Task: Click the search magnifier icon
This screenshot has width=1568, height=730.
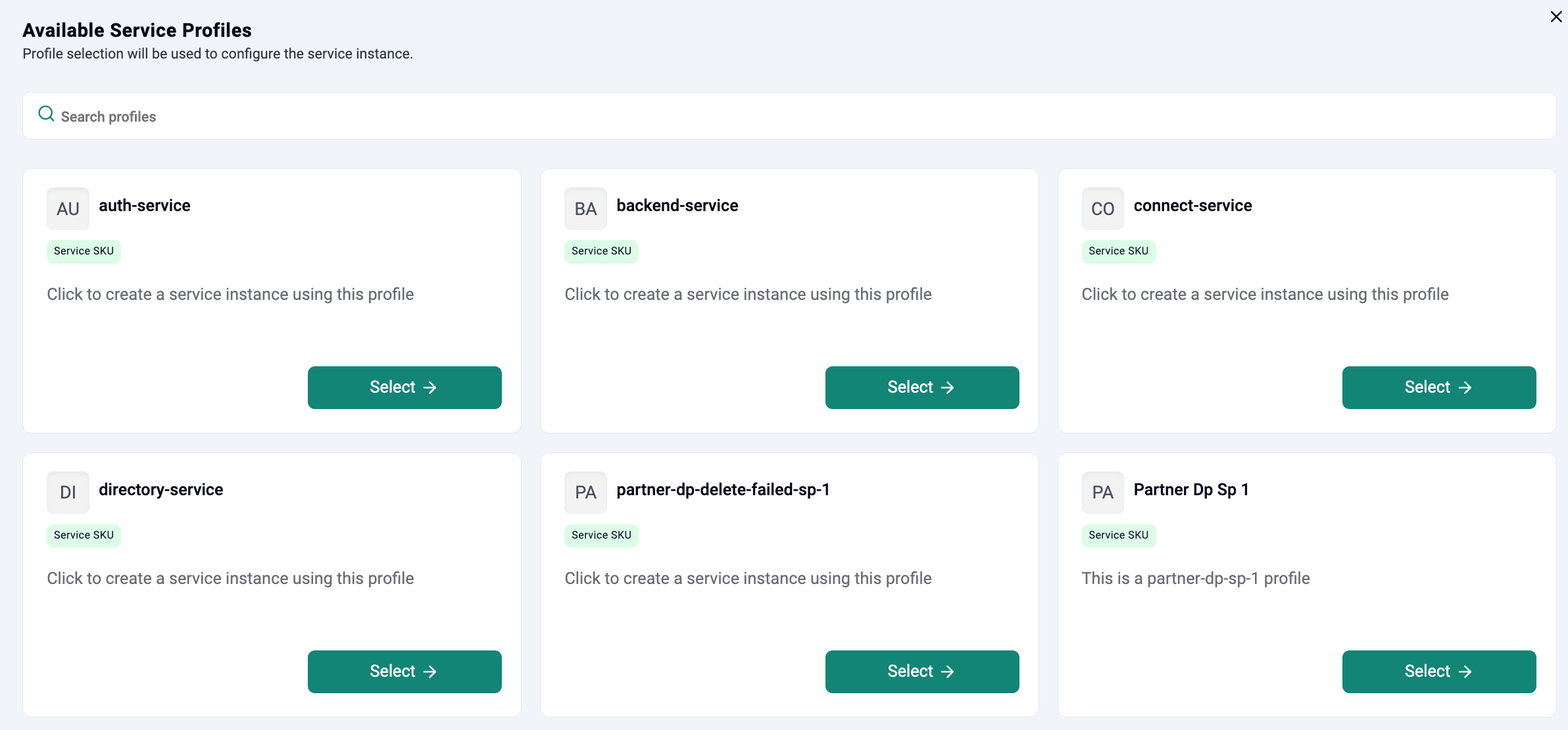Action: tap(46, 114)
